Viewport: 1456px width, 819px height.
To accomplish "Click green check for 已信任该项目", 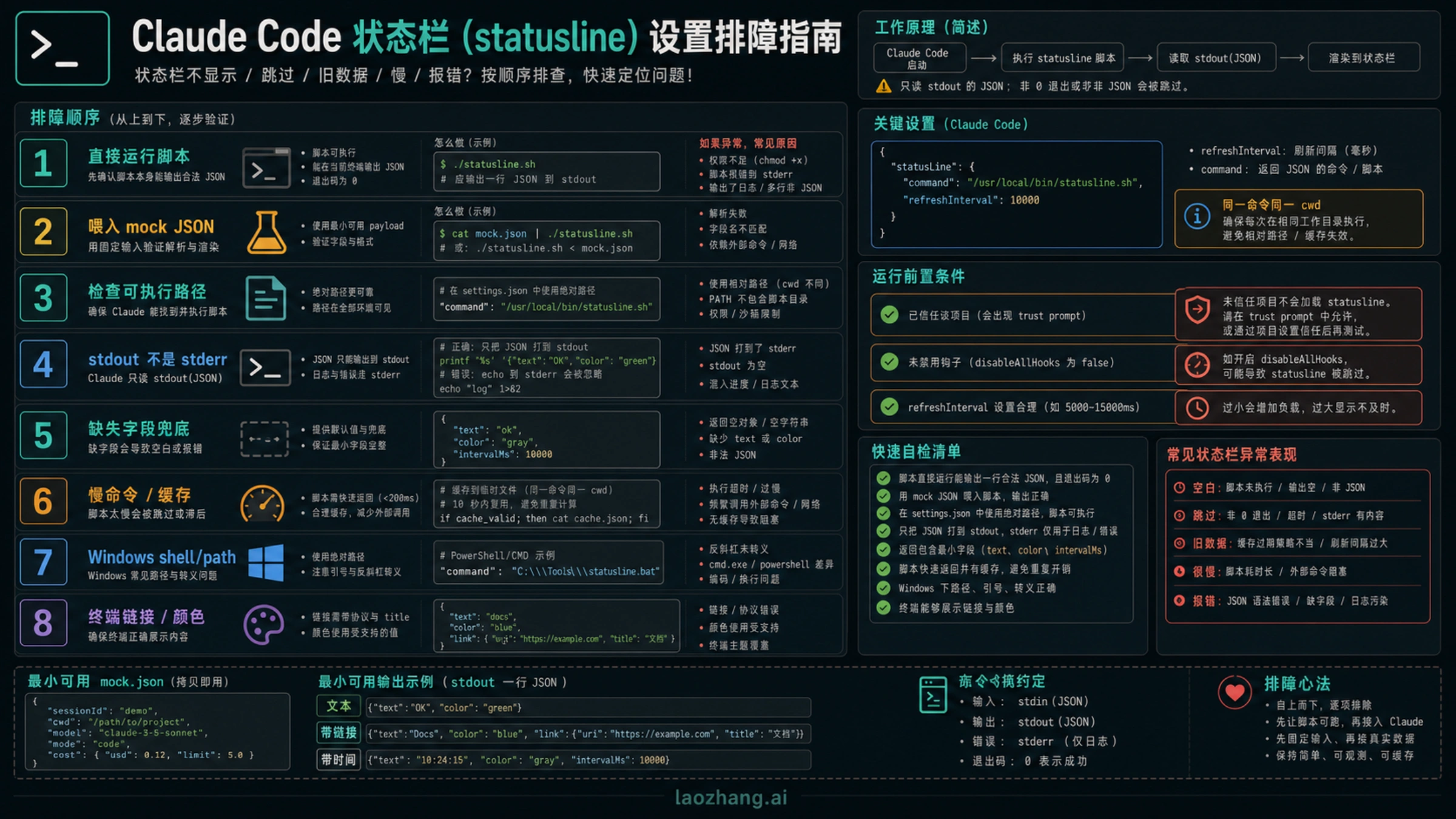I will coord(889,315).
